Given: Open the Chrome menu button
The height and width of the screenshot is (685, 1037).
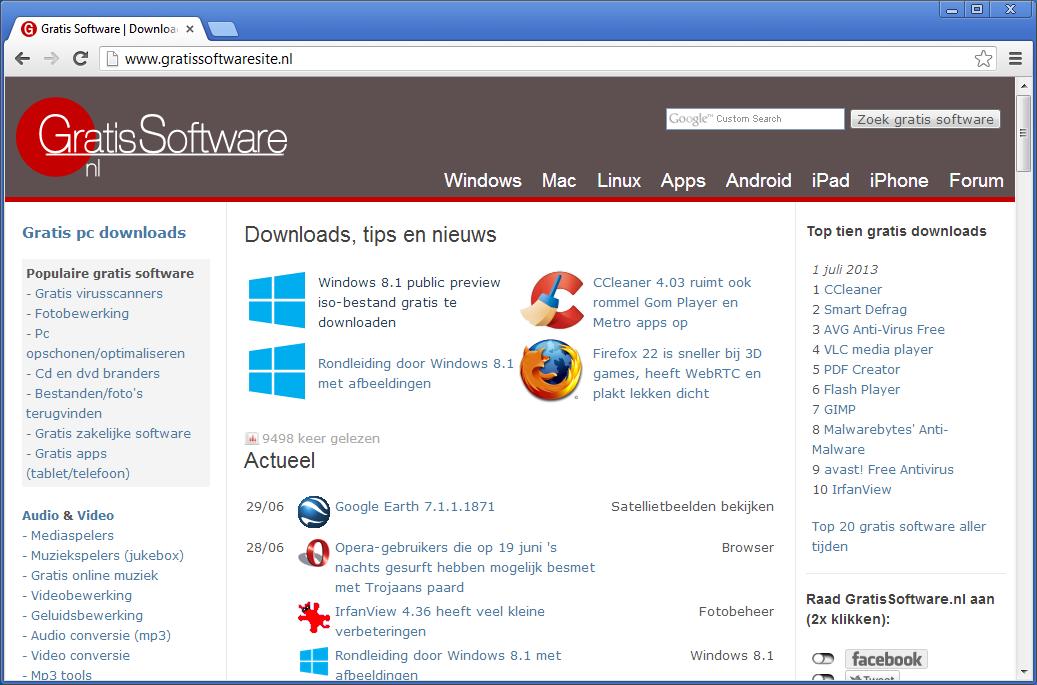Looking at the screenshot, I should (1015, 58).
